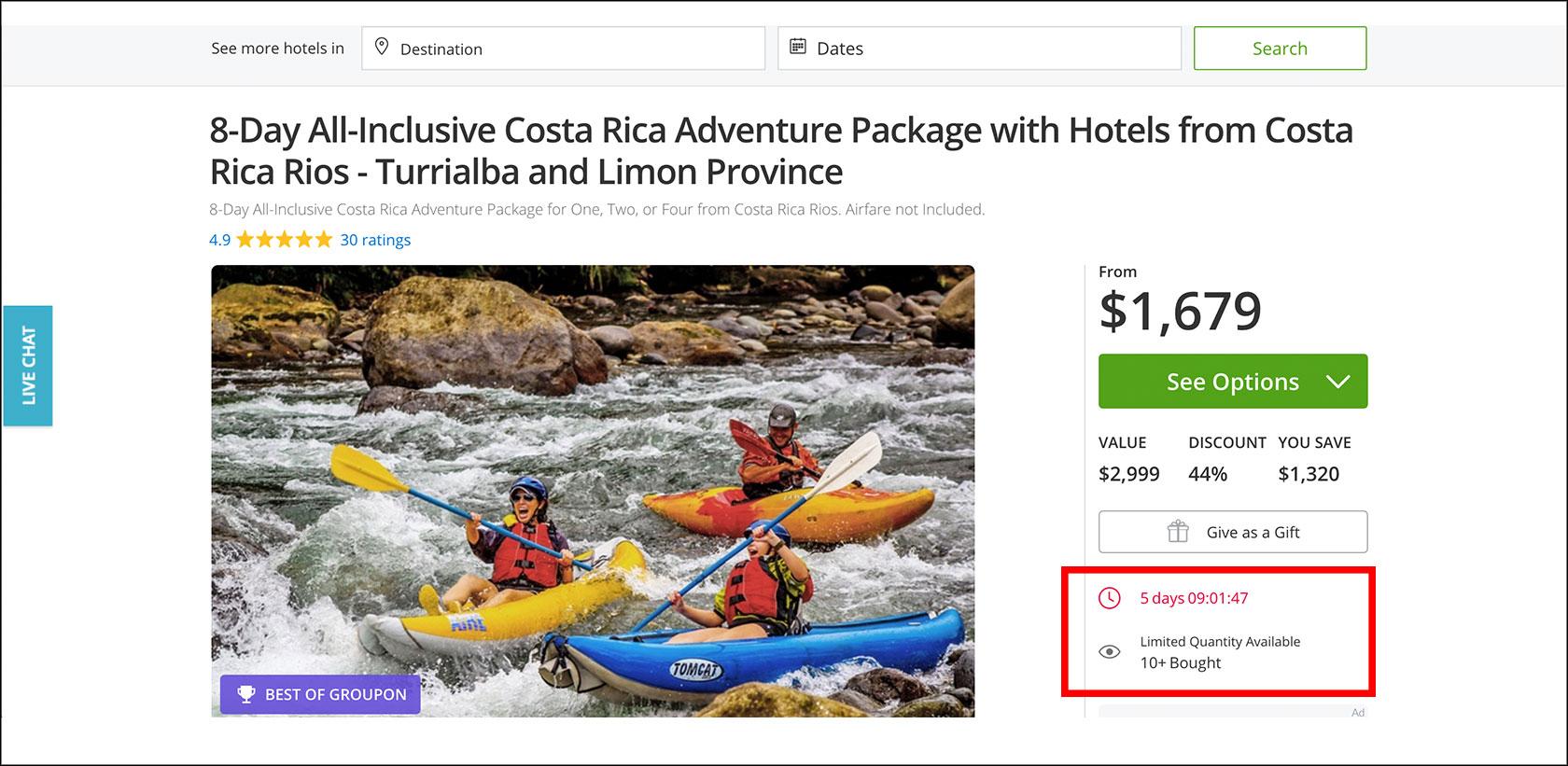Viewport: 1568px width, 766px height.
Task: Open the LIVE CHAT side tab
Action: click(28, 366)
